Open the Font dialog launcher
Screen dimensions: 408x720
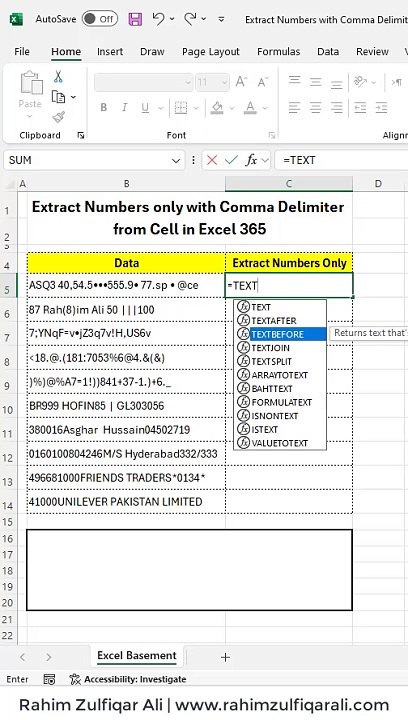[272, 135]
